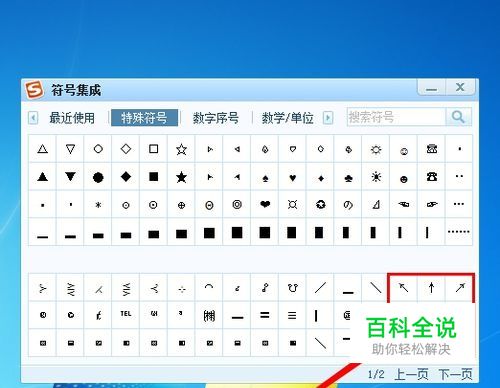
Task: Select the solid heart card suit symbol
Action: click(x=293, y=177)
